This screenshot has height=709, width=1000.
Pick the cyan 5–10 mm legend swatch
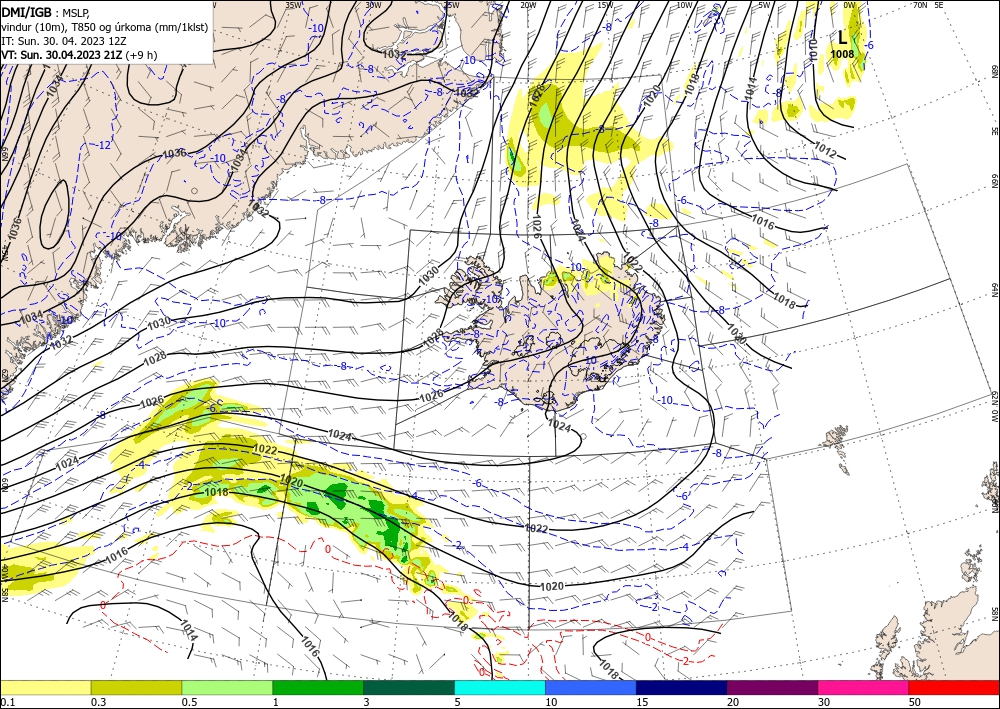500,687
